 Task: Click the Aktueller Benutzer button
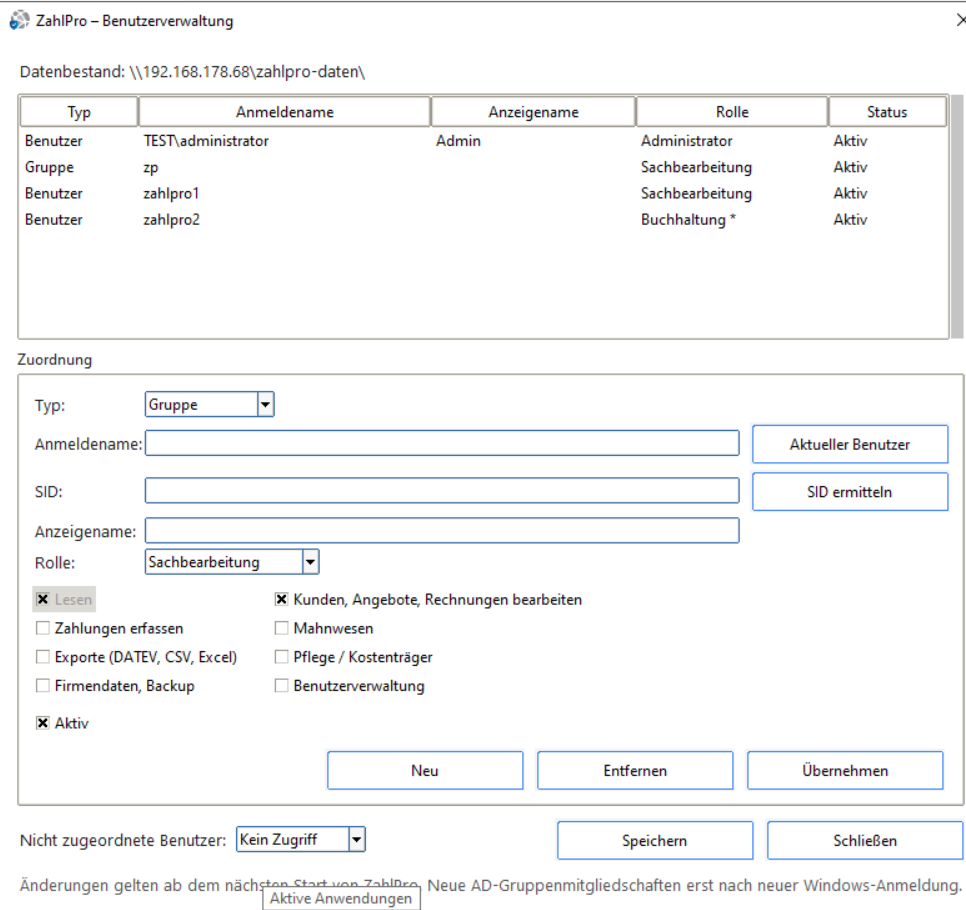(850, 444)
